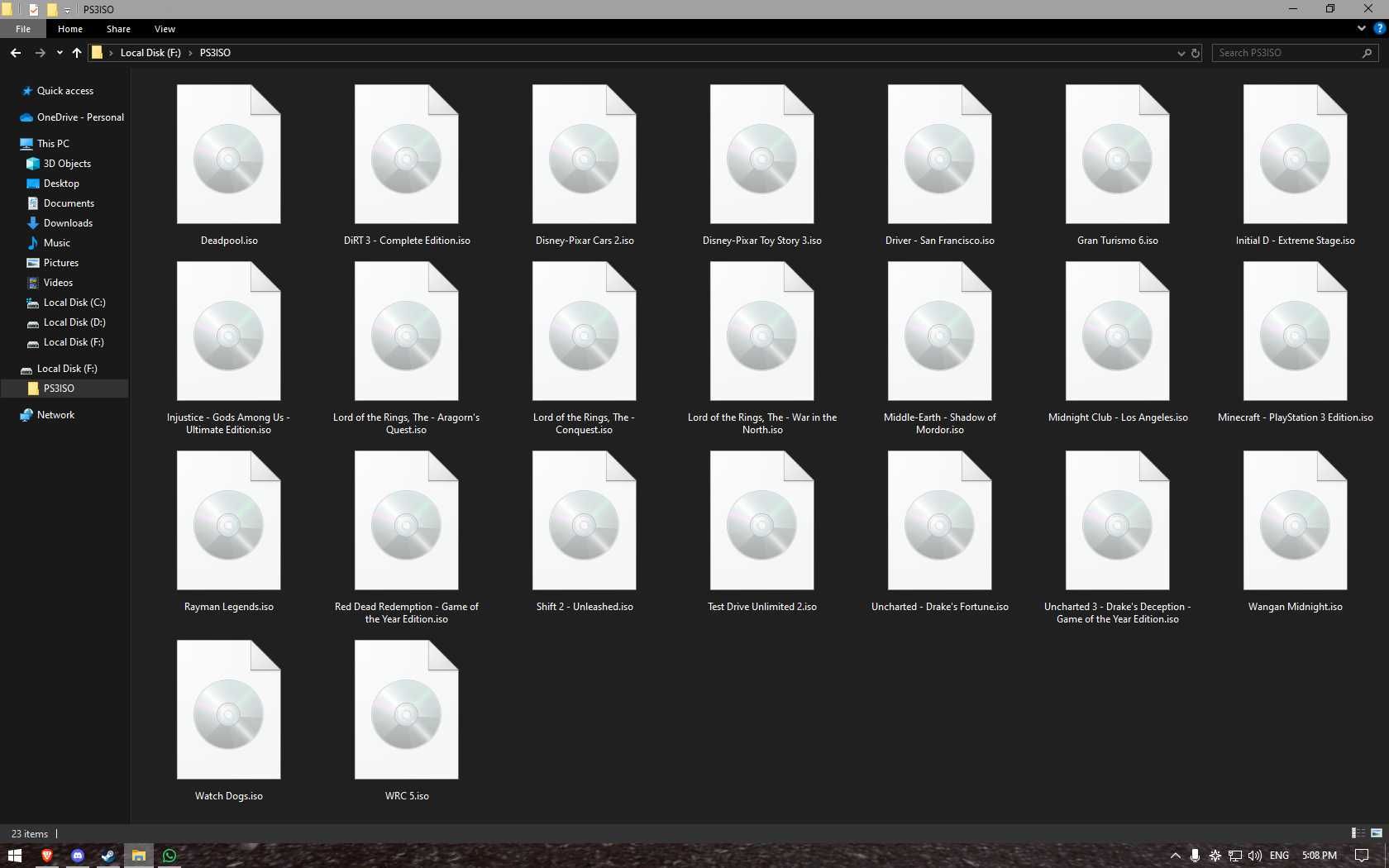Click PS3ISO breadcrumb in address bar
Screen dimensions: 1389x868
tap(215, 53)
